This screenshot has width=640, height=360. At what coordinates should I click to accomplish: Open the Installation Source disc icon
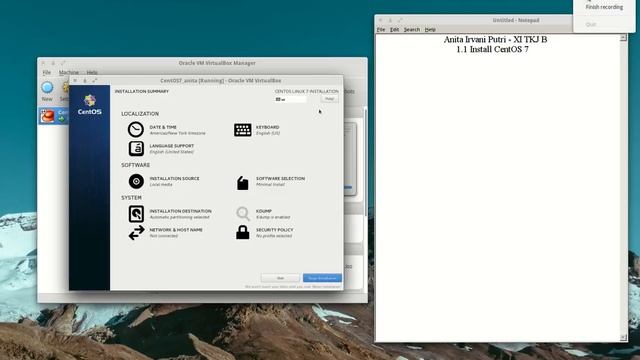136,181
